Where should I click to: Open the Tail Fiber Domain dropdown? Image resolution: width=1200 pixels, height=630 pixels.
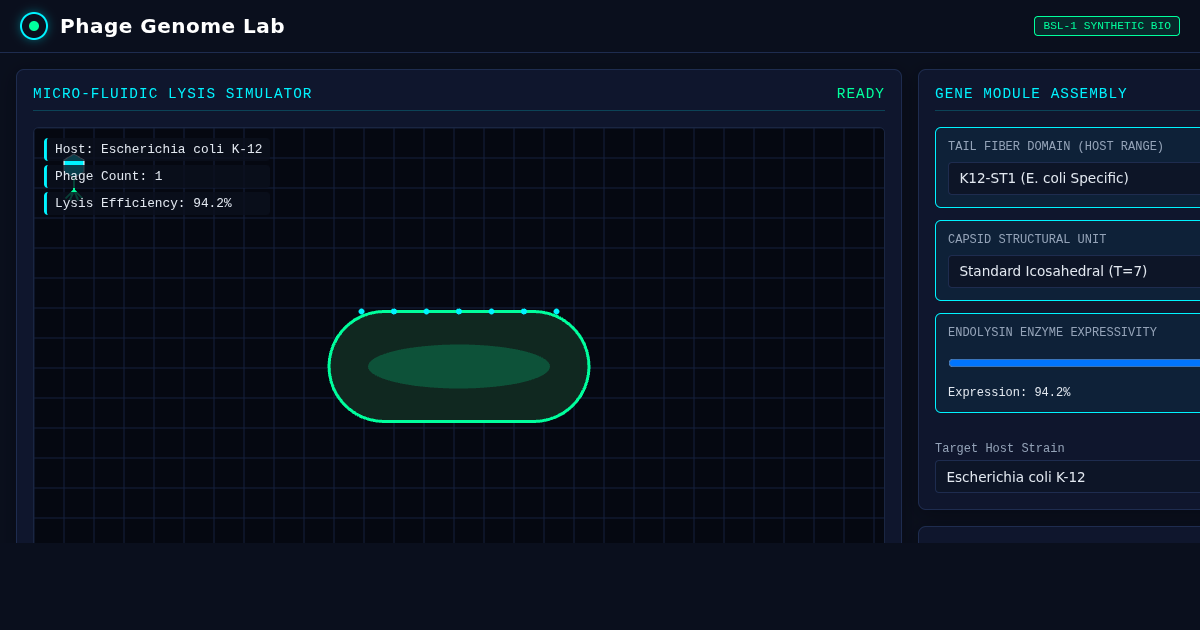pyautogui.click(x=1074, y=178)
